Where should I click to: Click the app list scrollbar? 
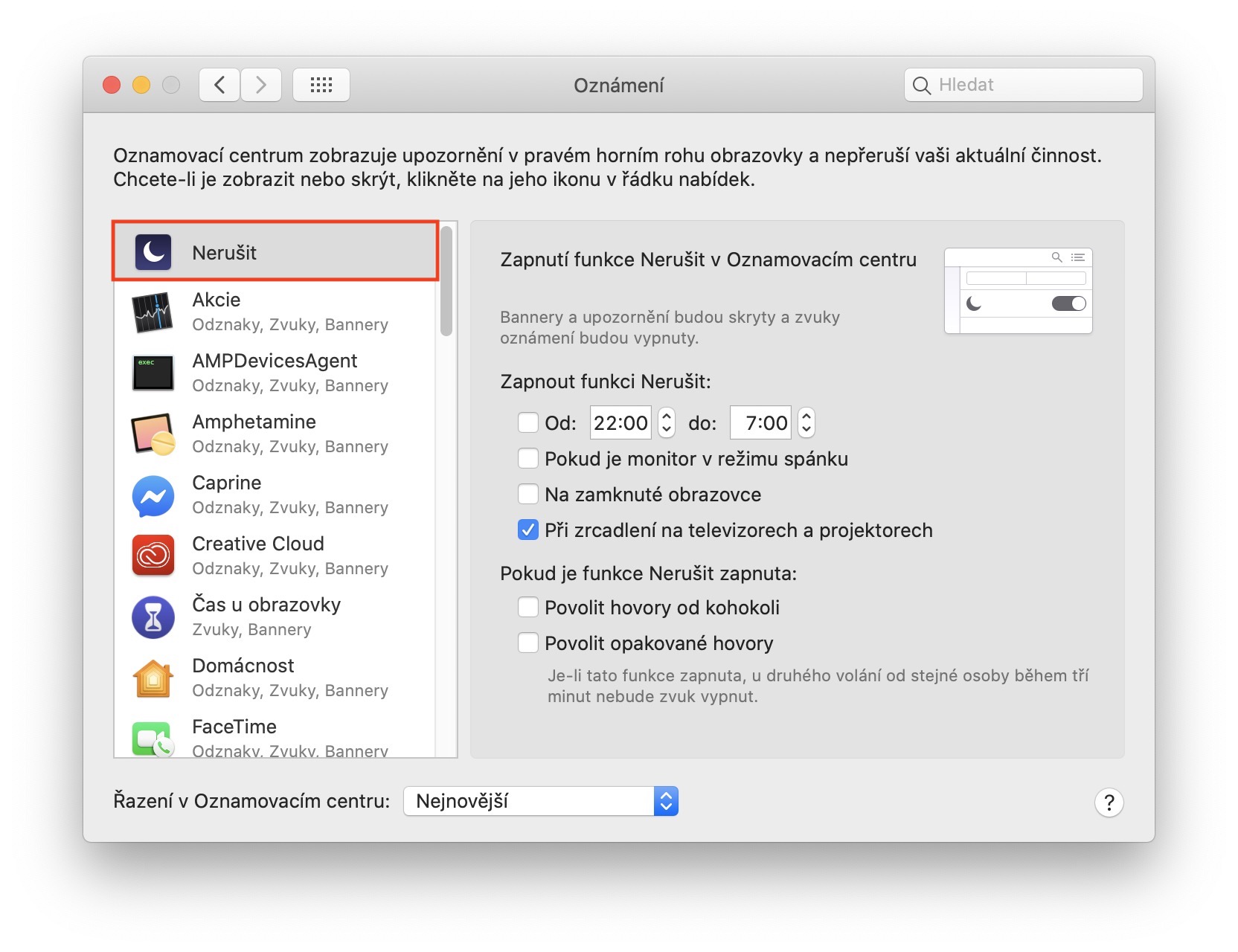tap(446, 281)
